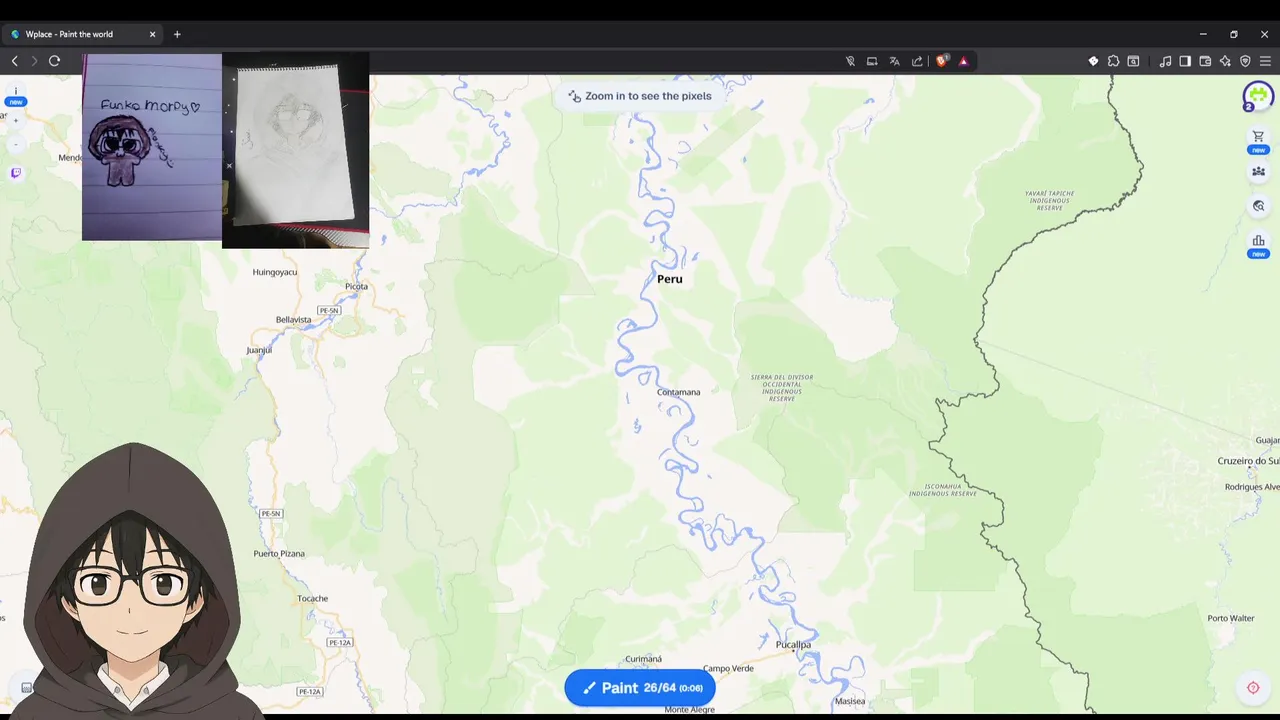Open the music note playlist icon
This screenshot has width=1280, height=720.
pos(1165,61)
